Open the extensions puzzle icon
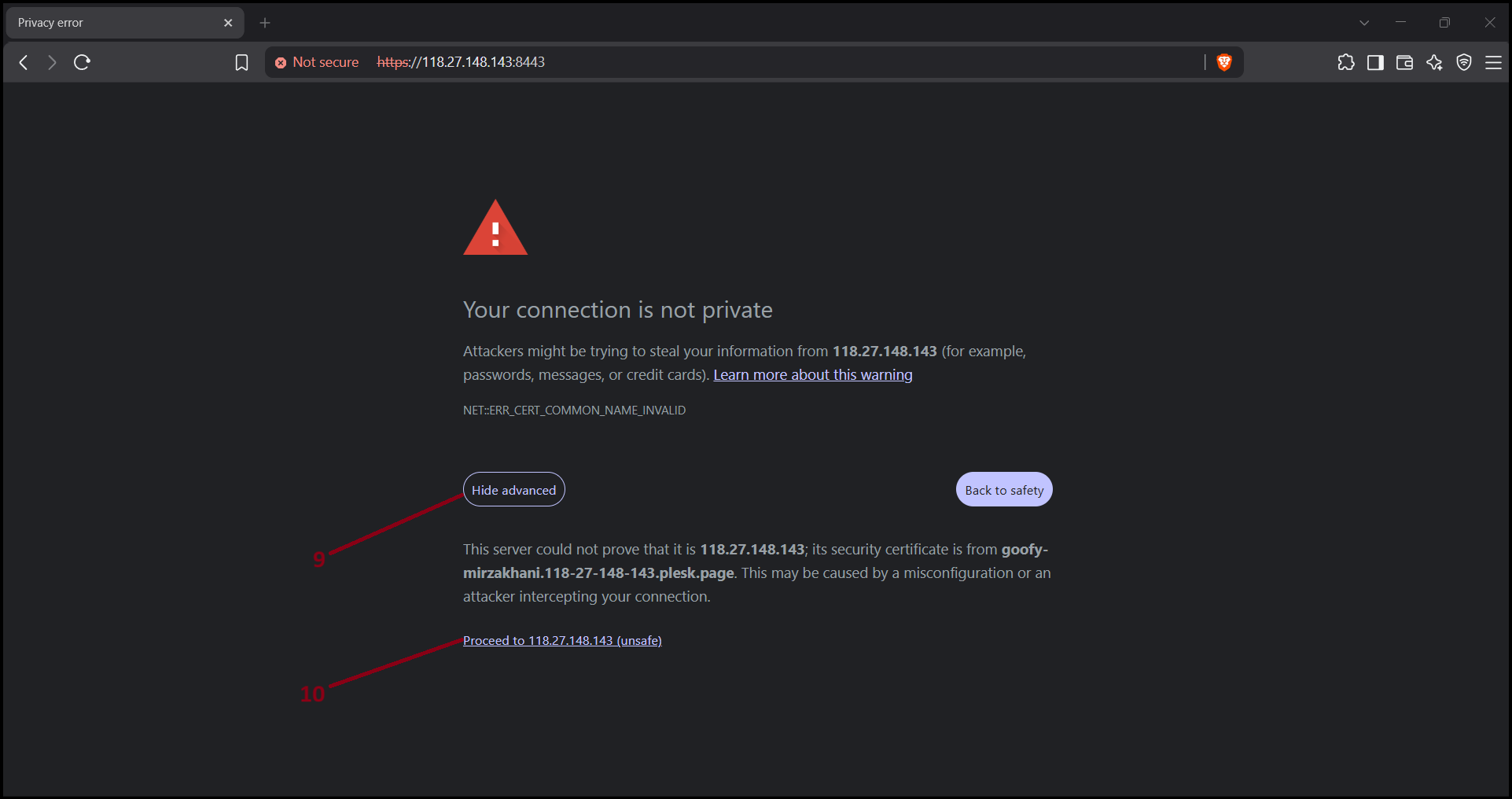 click(1345, 62)
